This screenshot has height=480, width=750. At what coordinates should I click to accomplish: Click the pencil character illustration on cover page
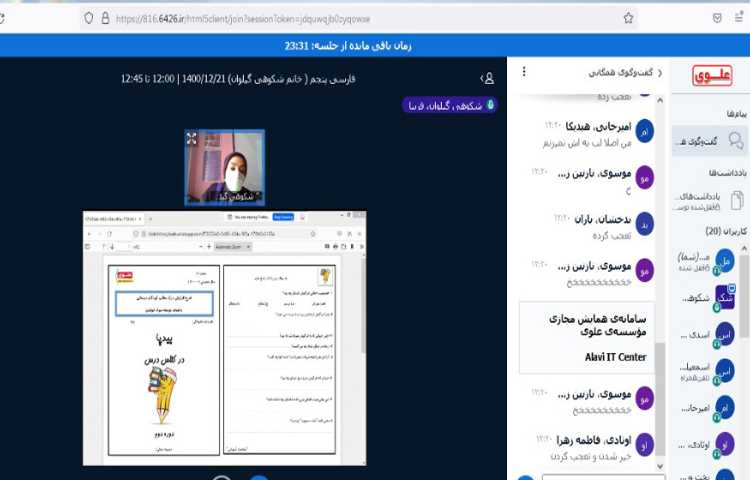[162, 396]
